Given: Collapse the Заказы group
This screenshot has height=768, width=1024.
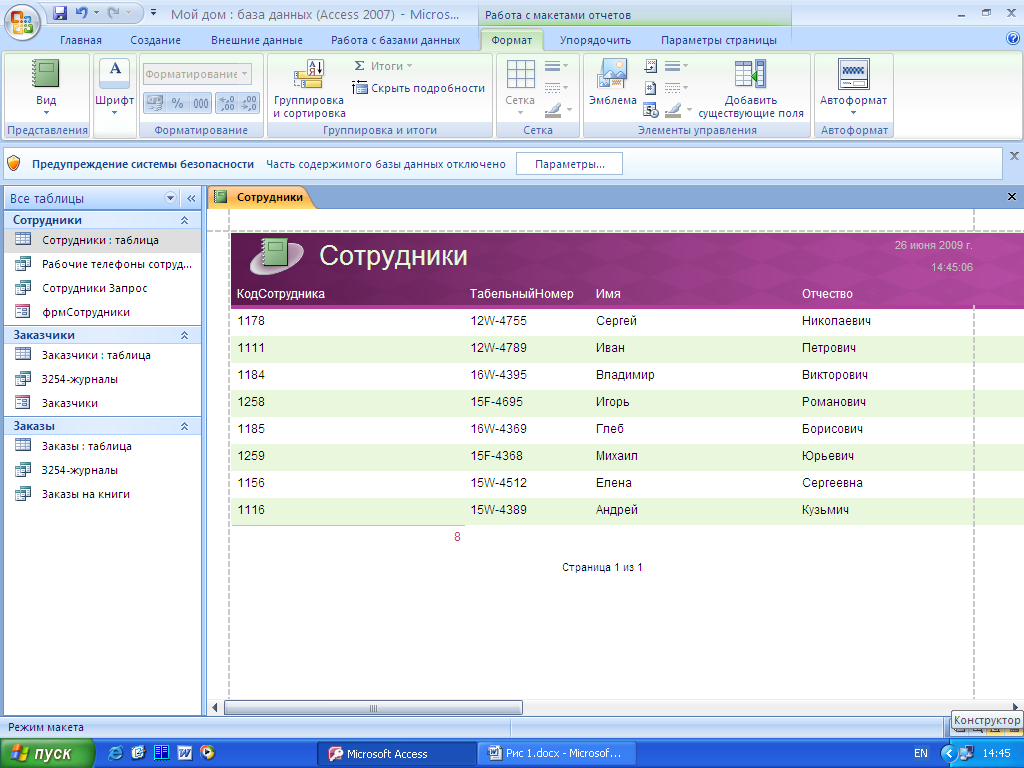Looking at the screenshot, I should pos(185,426).
